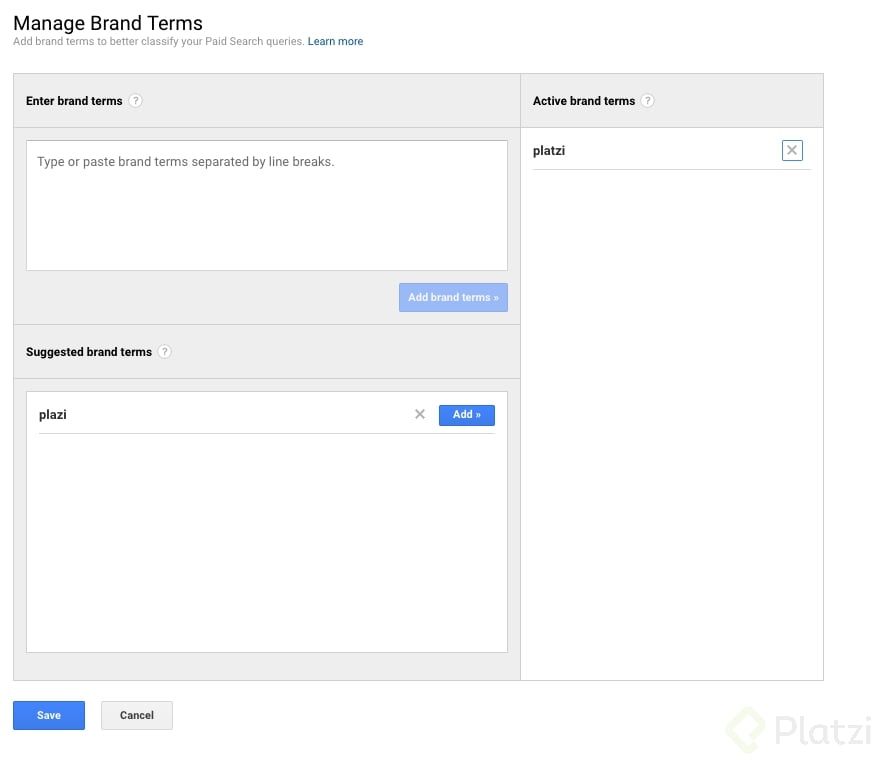Select the suggested term plazi text

pos(53,414)
